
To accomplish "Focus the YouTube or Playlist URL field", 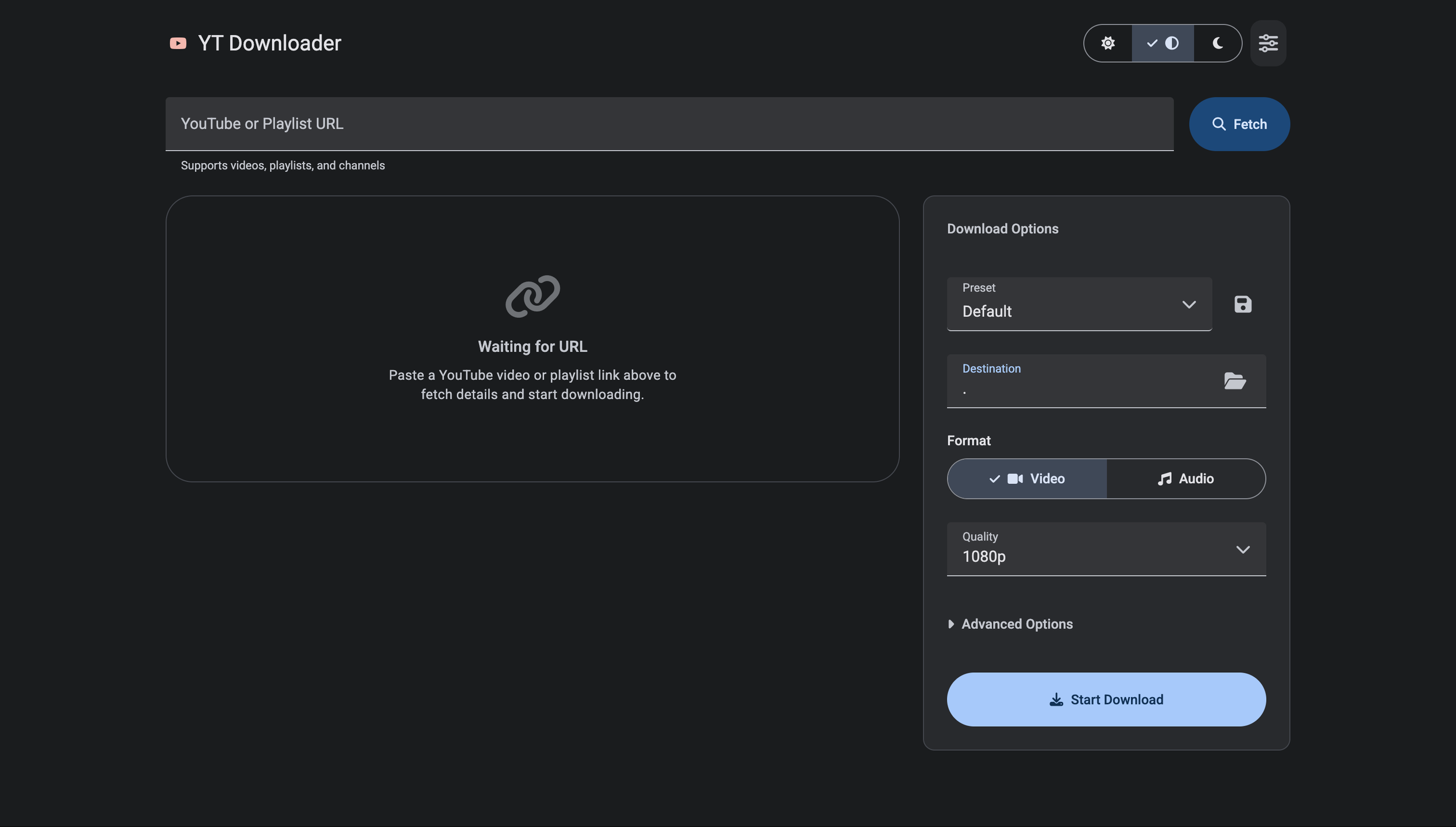I will click(669, 124).
